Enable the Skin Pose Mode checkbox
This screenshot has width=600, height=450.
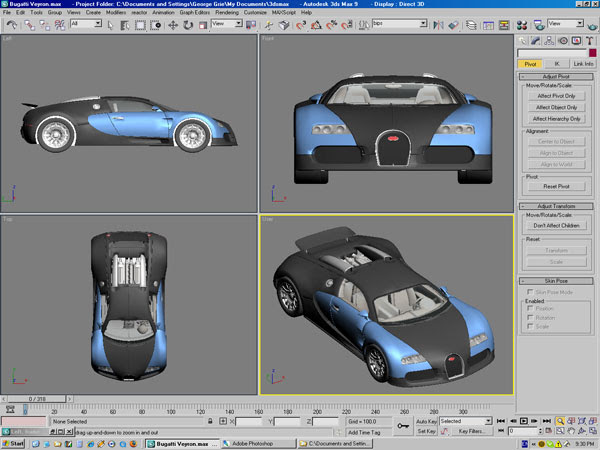pos(529,290)
